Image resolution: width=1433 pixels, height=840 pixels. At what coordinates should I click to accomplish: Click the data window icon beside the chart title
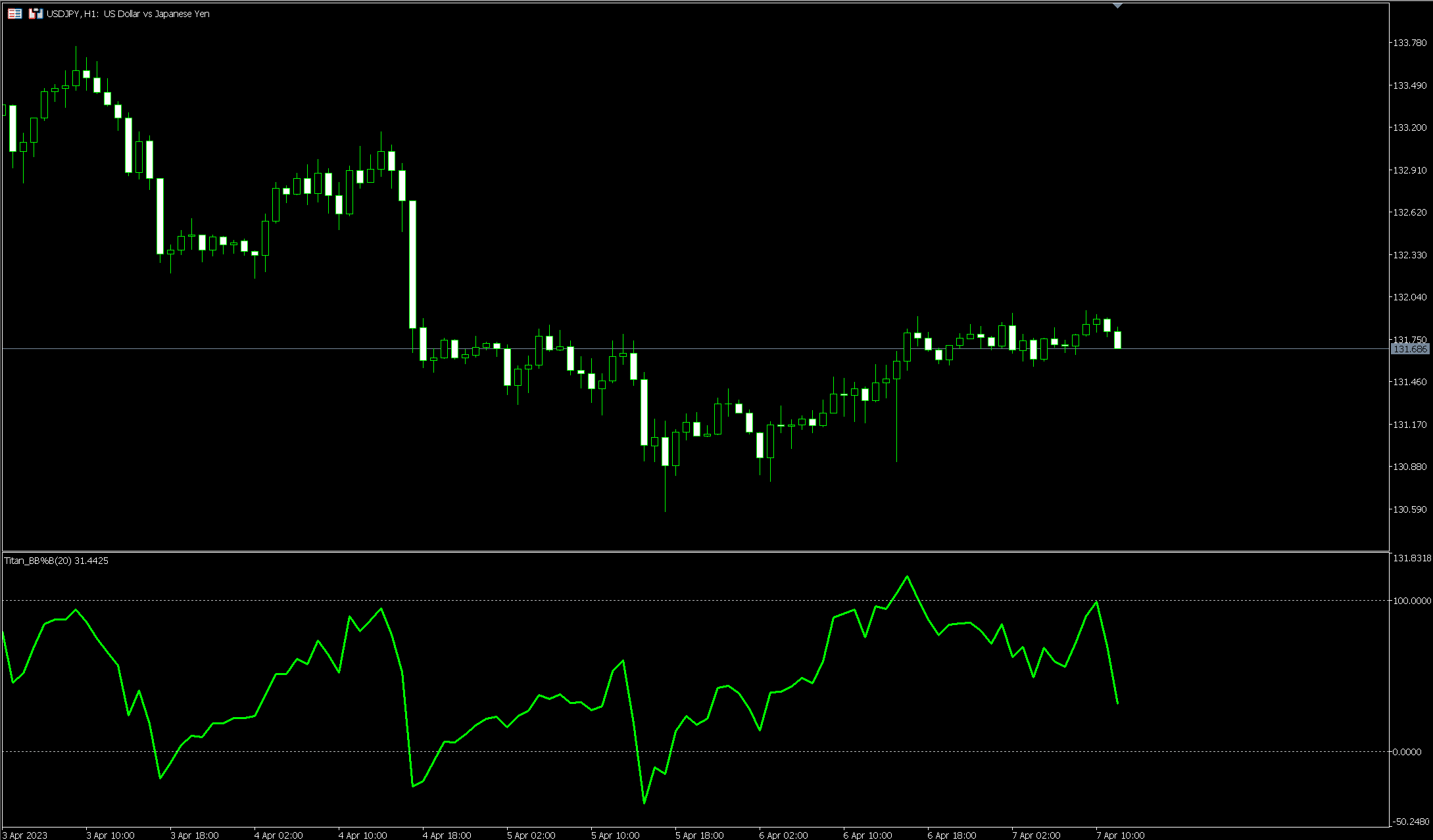point(13,13)
